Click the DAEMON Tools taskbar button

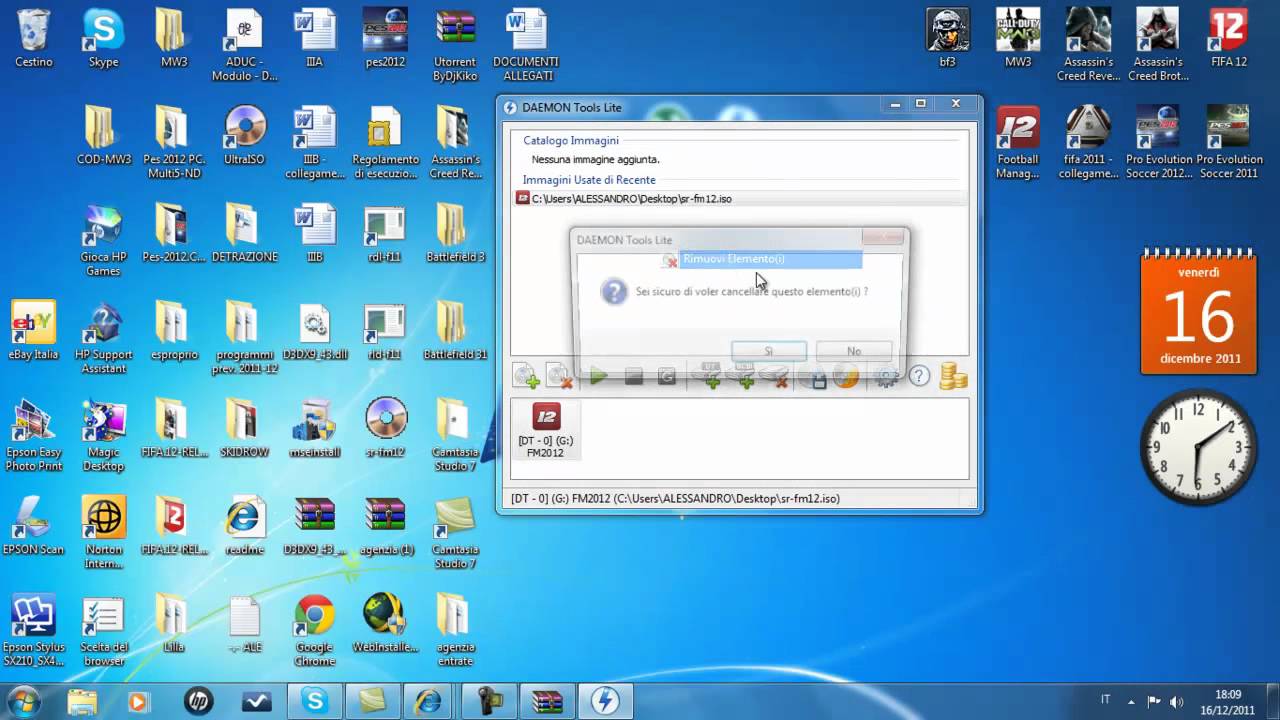[604, 702]
